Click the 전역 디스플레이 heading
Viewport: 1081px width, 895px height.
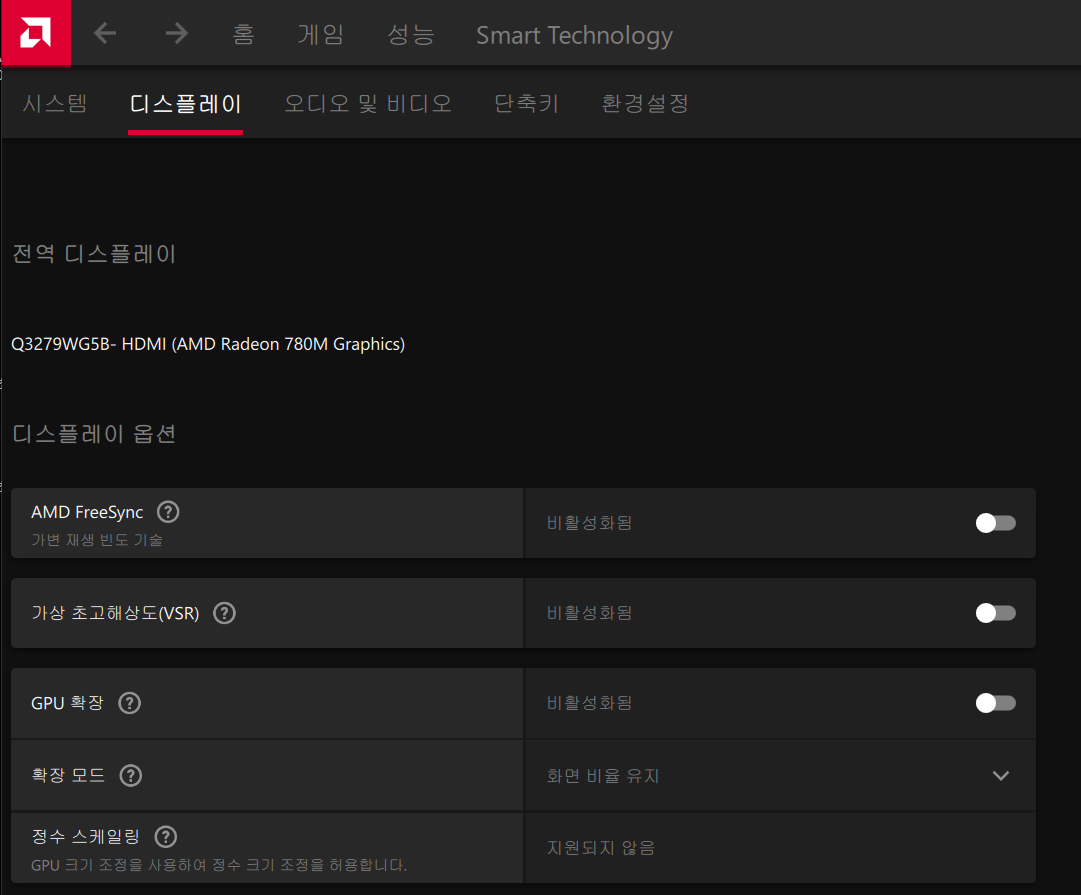(94, 254)
